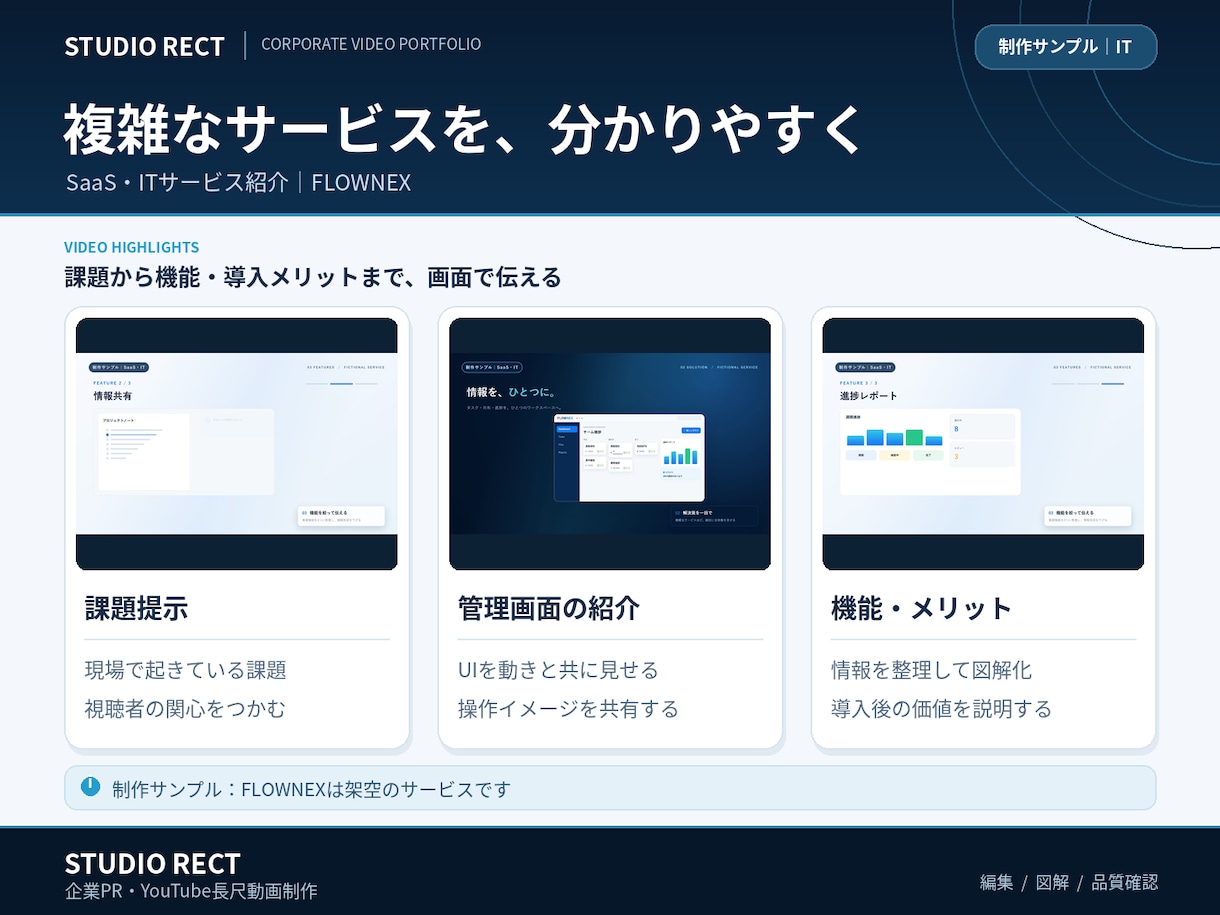The width and height of the screenshot is (1220, 915).
Task: Click the line UIを動きと共に見せる
Action: (558, 670)
